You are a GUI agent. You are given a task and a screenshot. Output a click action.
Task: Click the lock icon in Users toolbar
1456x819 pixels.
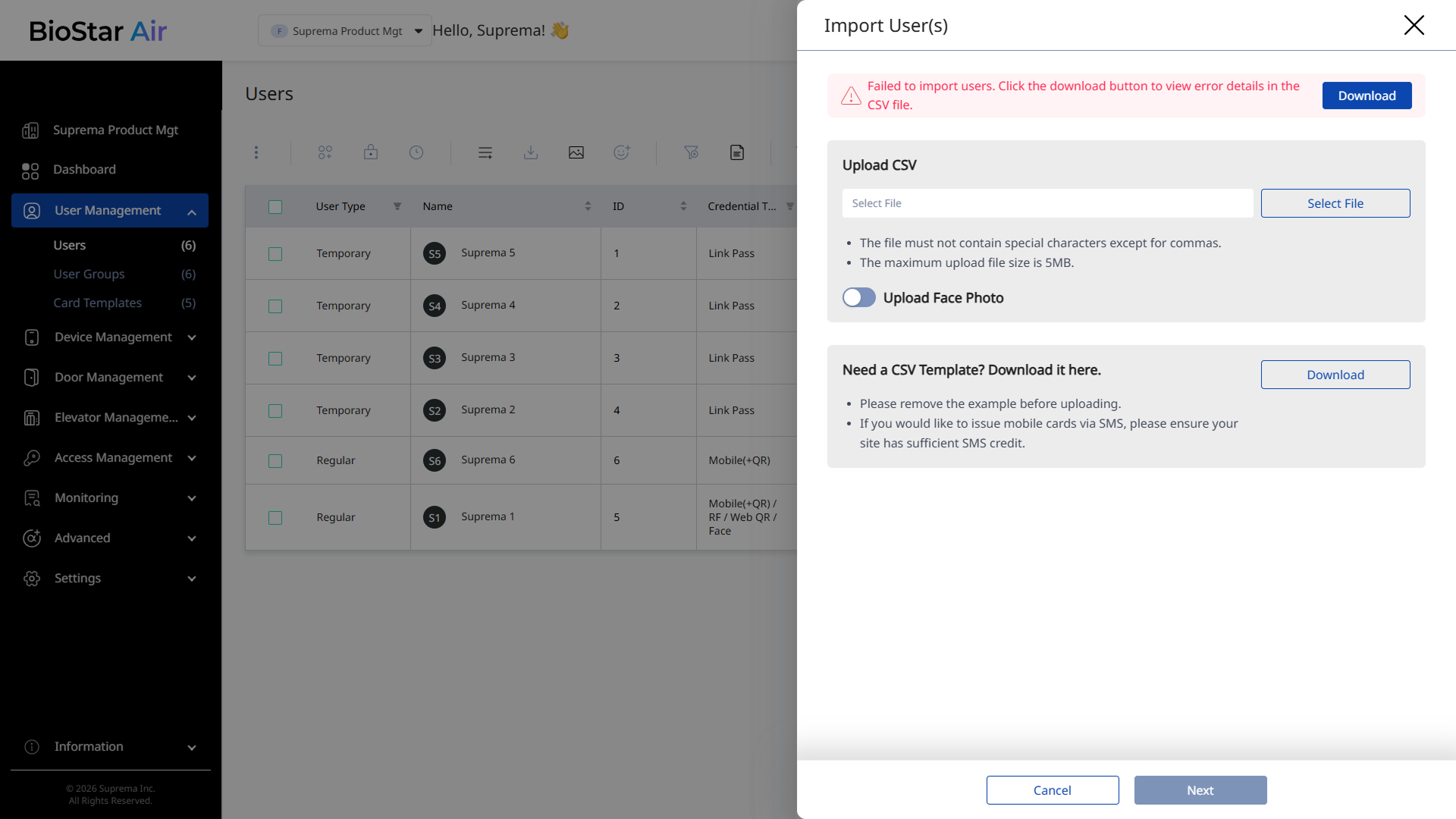371,152
